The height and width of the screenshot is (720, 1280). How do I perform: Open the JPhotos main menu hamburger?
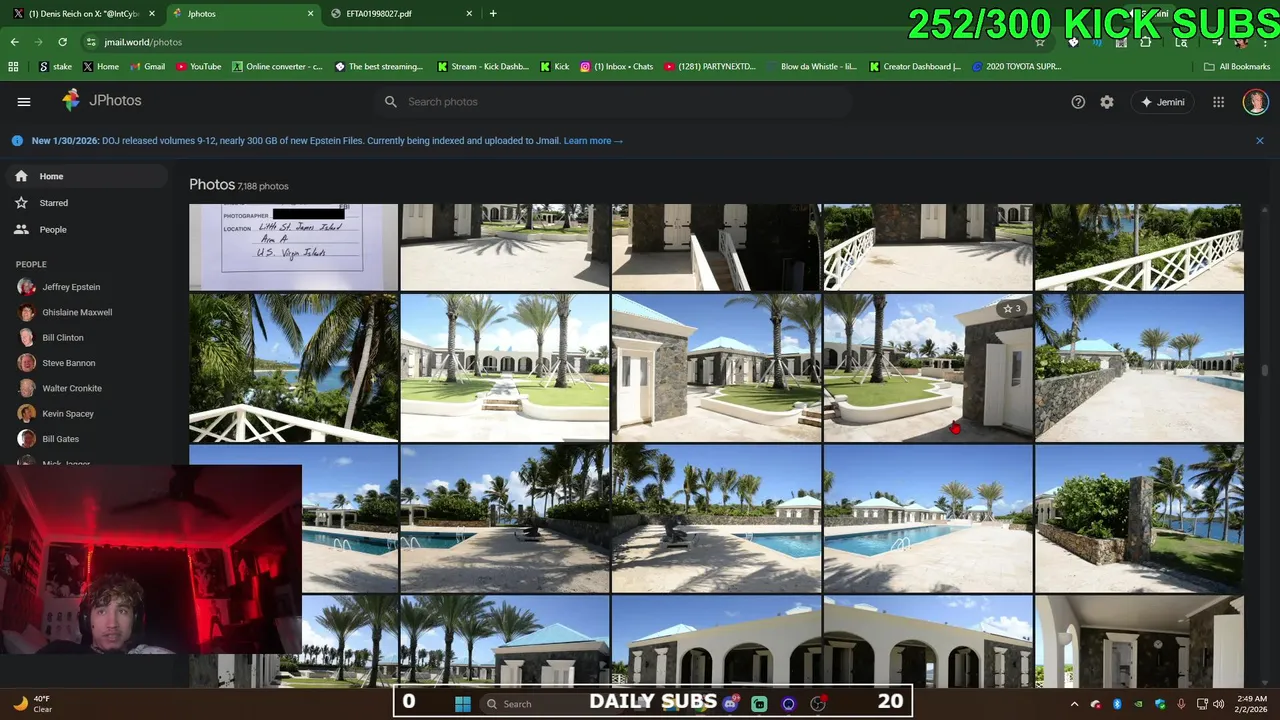[24, 101]
